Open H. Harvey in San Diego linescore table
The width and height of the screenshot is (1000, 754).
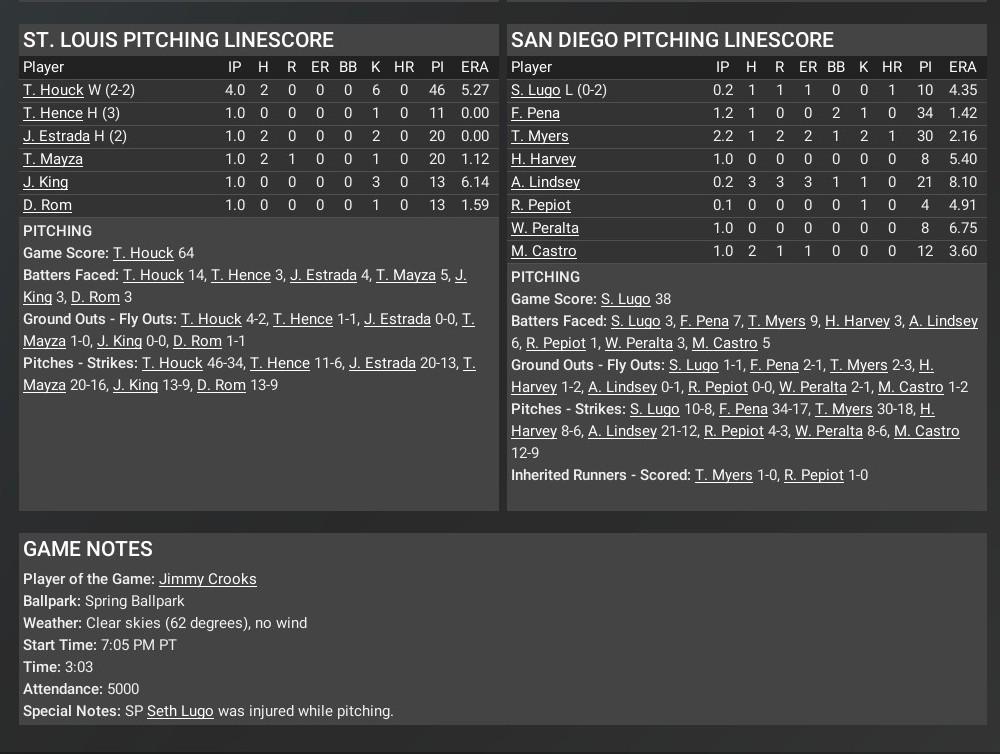[543, 159]
